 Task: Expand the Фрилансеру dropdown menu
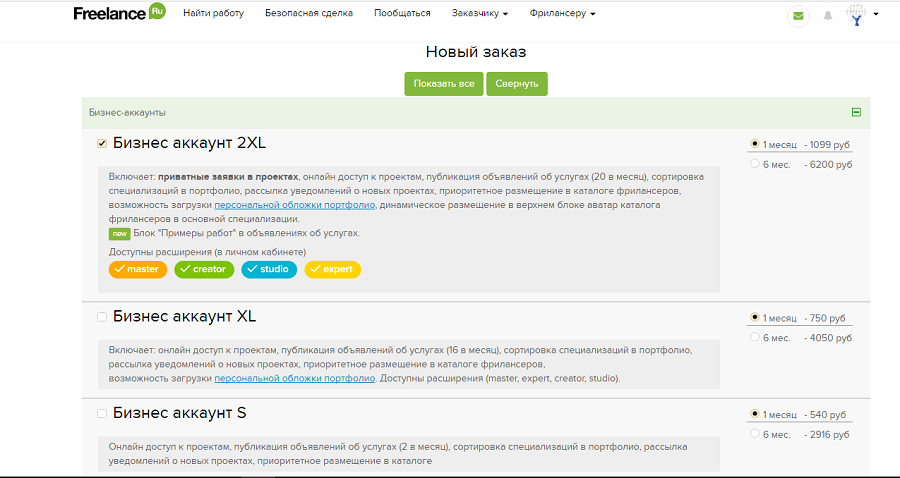[x=562, y=14]
